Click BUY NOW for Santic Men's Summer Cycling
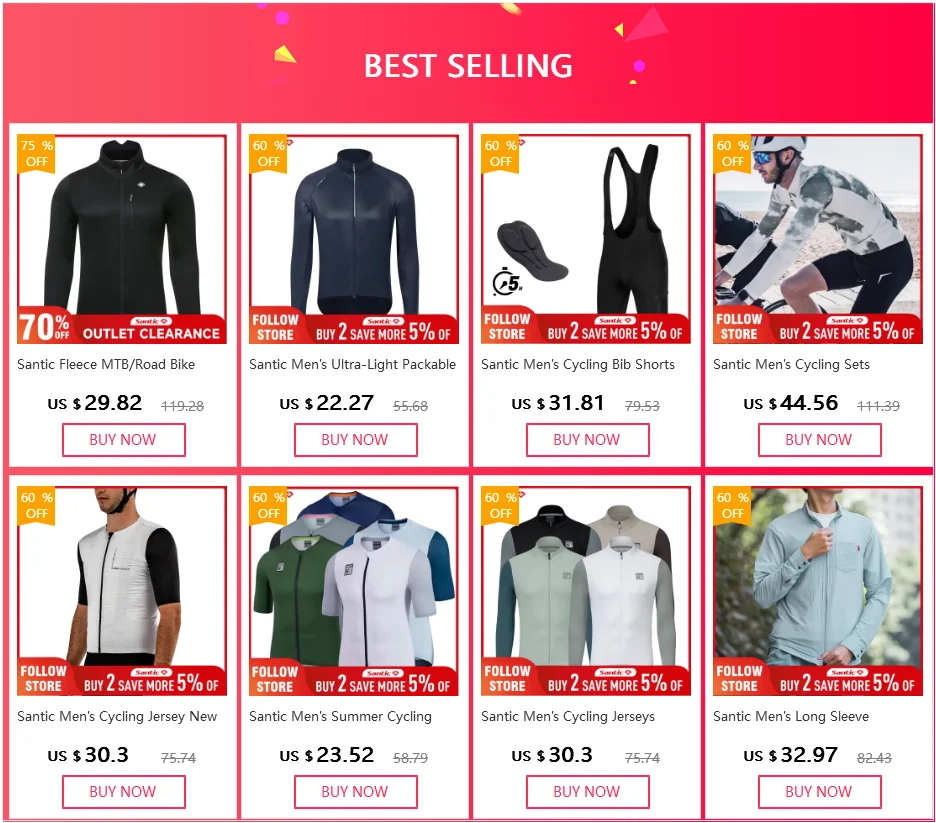Screen dimensions: 936x823 (355, 792)
